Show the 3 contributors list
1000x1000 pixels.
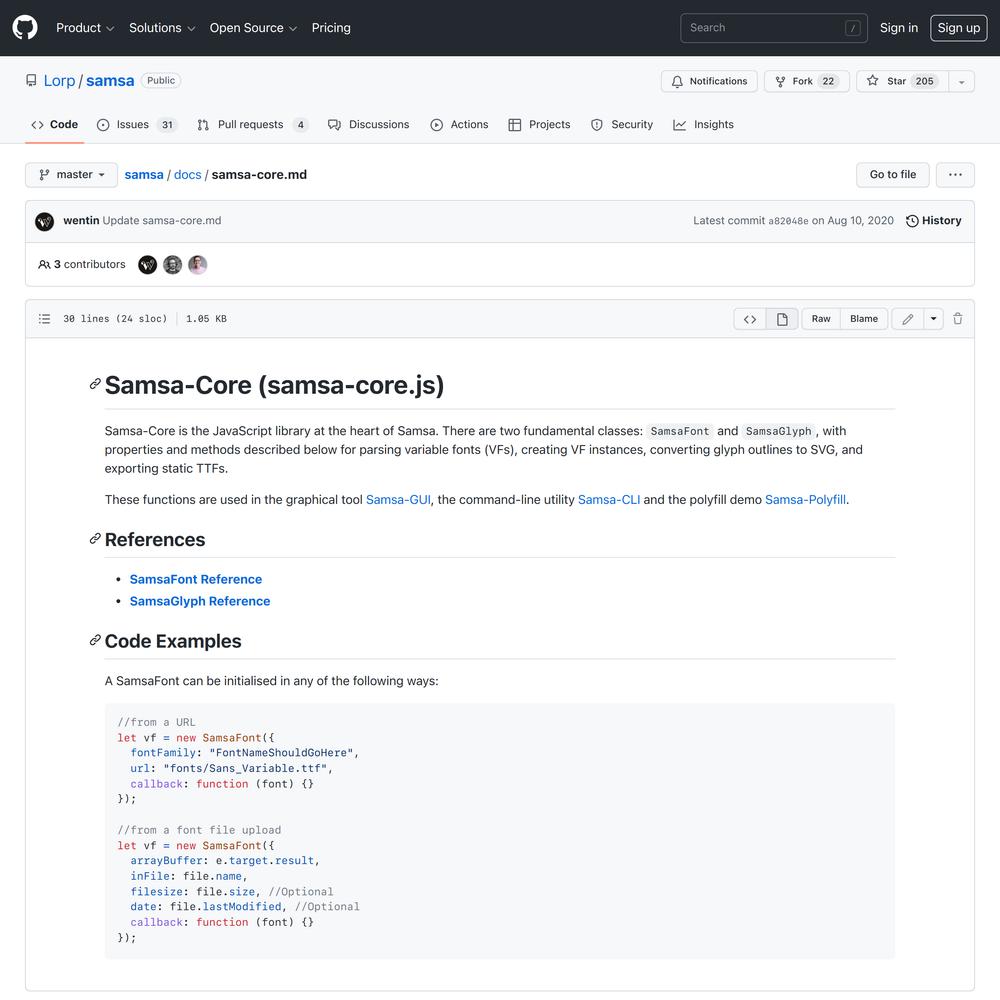coord(82,265)
